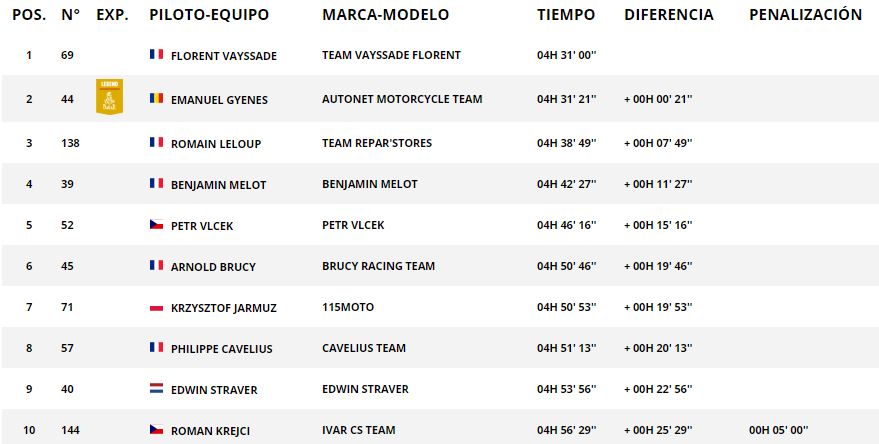Click Autonet Motorcycle Team name
Image resolution: width=879 pixels, height=444 pixels.
coord(402,99)
